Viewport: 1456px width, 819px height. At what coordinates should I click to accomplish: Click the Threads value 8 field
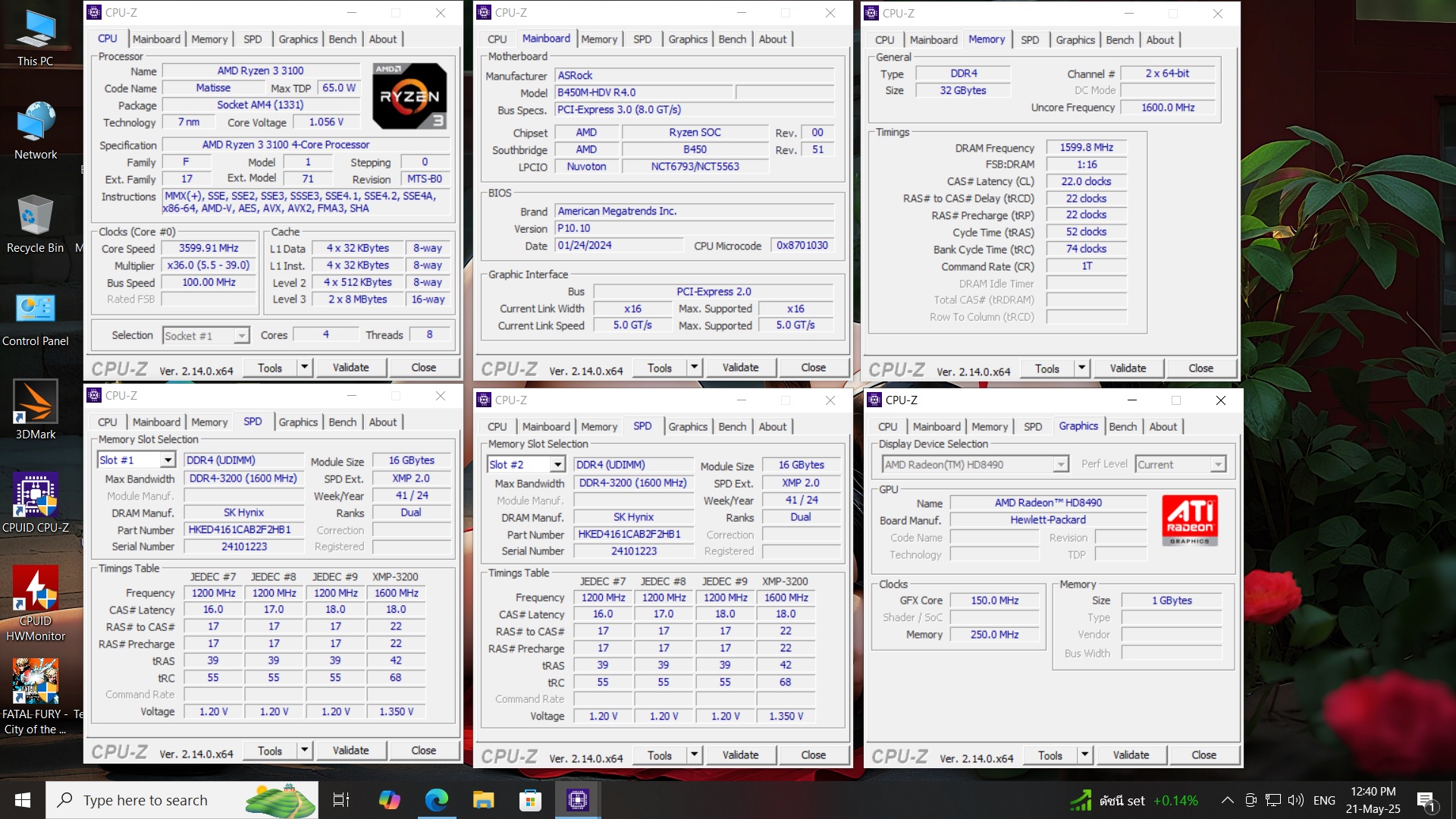click(430, 334)
